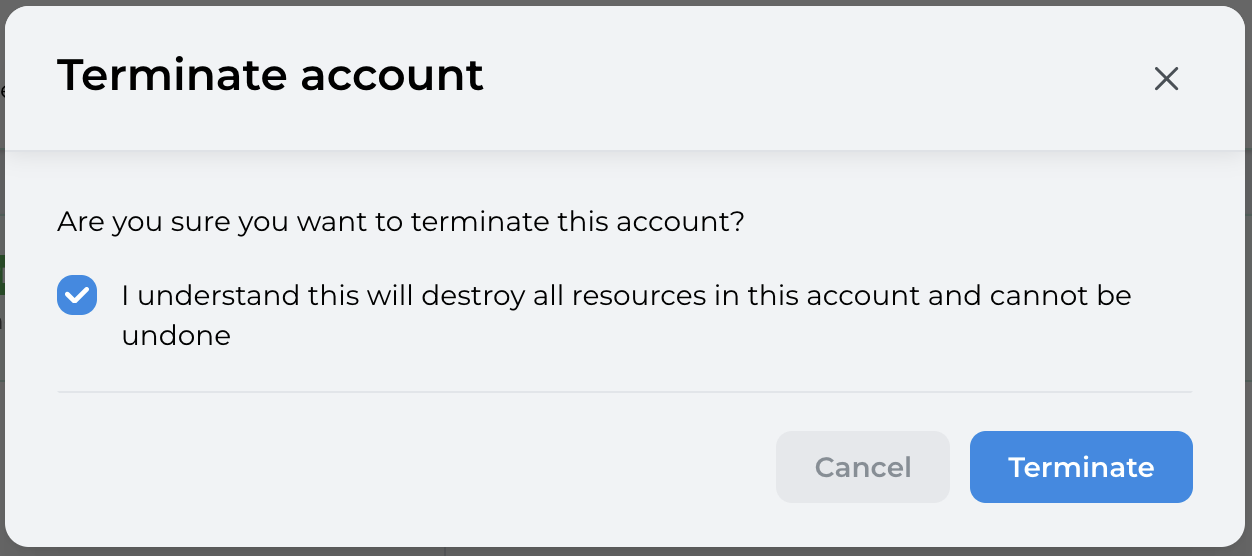The image size is (1252, 556).
Task: Close the Terminate account dialog with X
Action: (1166, 79)
